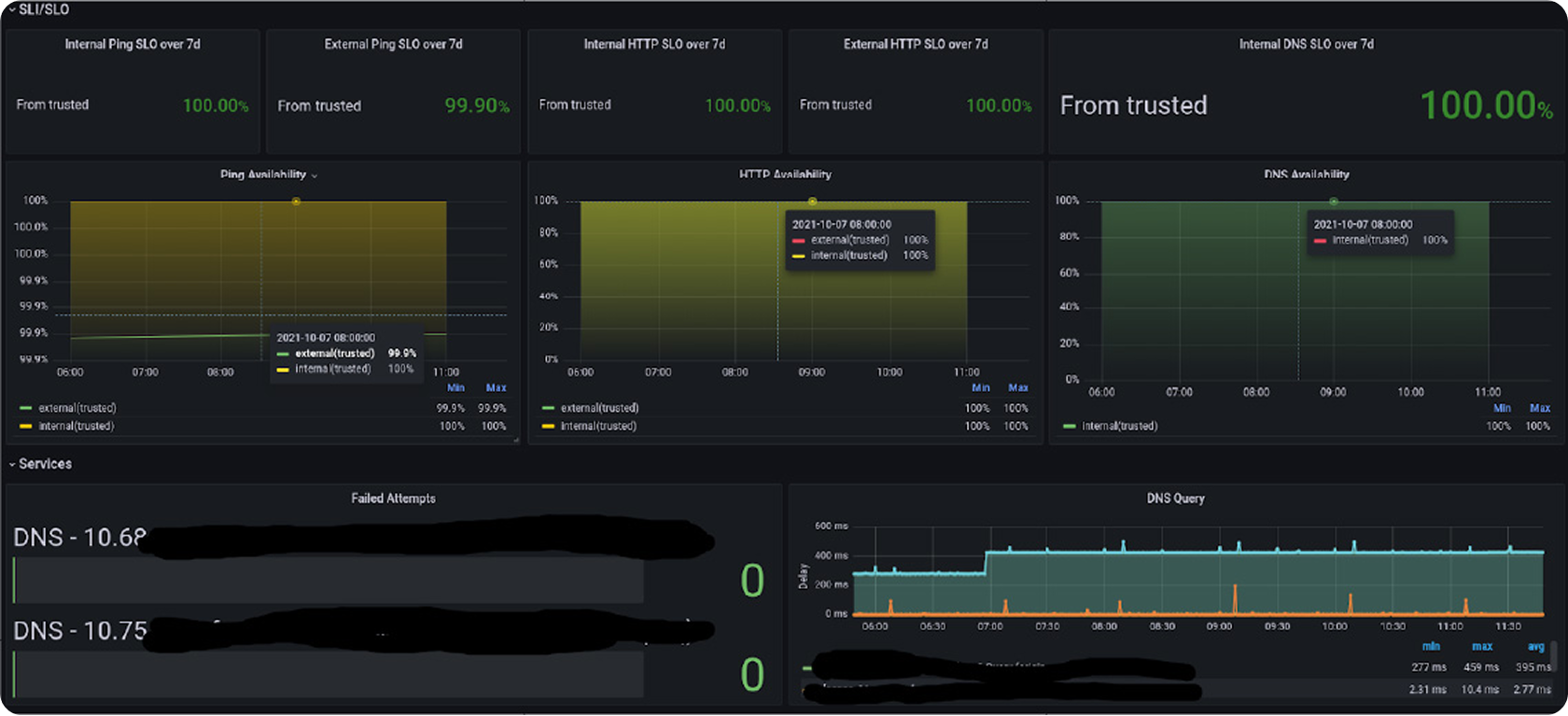This screenshot has width=1568, height=716.
Task: Open the External HTTP SLO over 7d panel title
Action: [916, 44]
